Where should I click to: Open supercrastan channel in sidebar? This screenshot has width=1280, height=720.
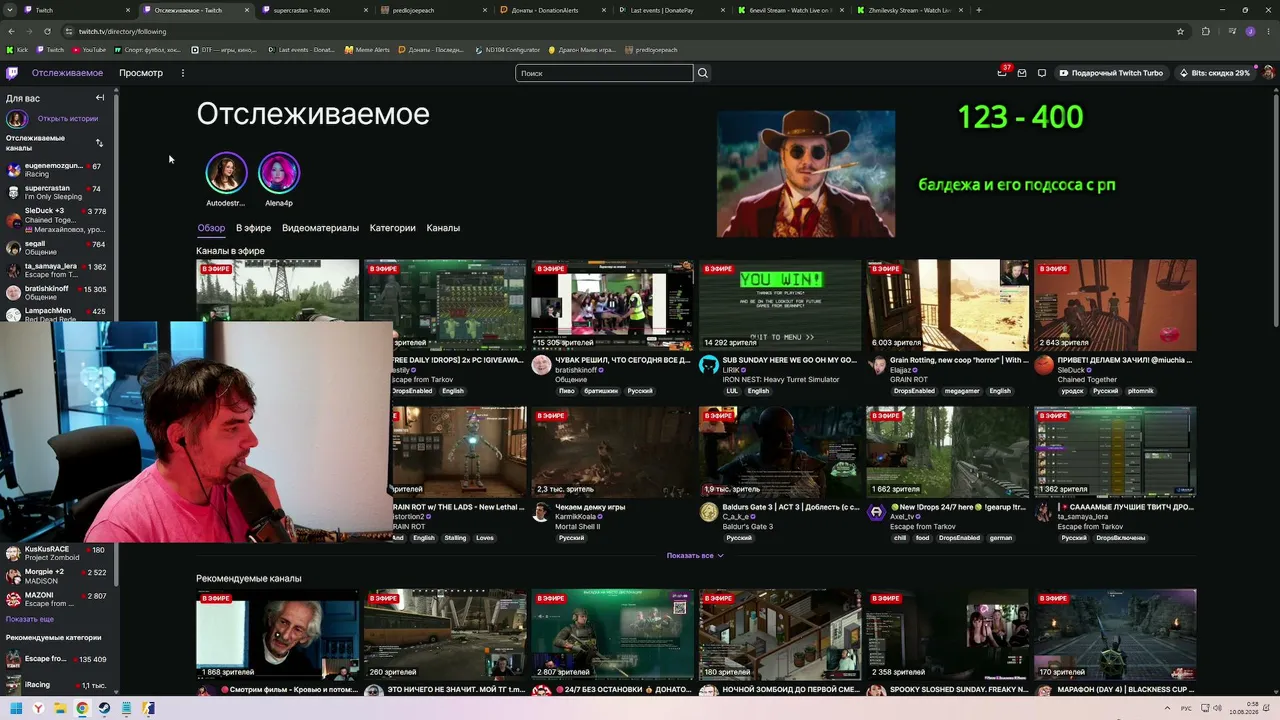58,192
